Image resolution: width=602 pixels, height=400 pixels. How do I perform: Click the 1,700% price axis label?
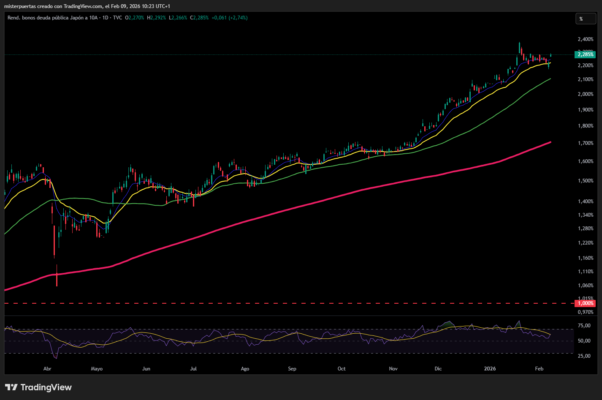click(583, 143)
